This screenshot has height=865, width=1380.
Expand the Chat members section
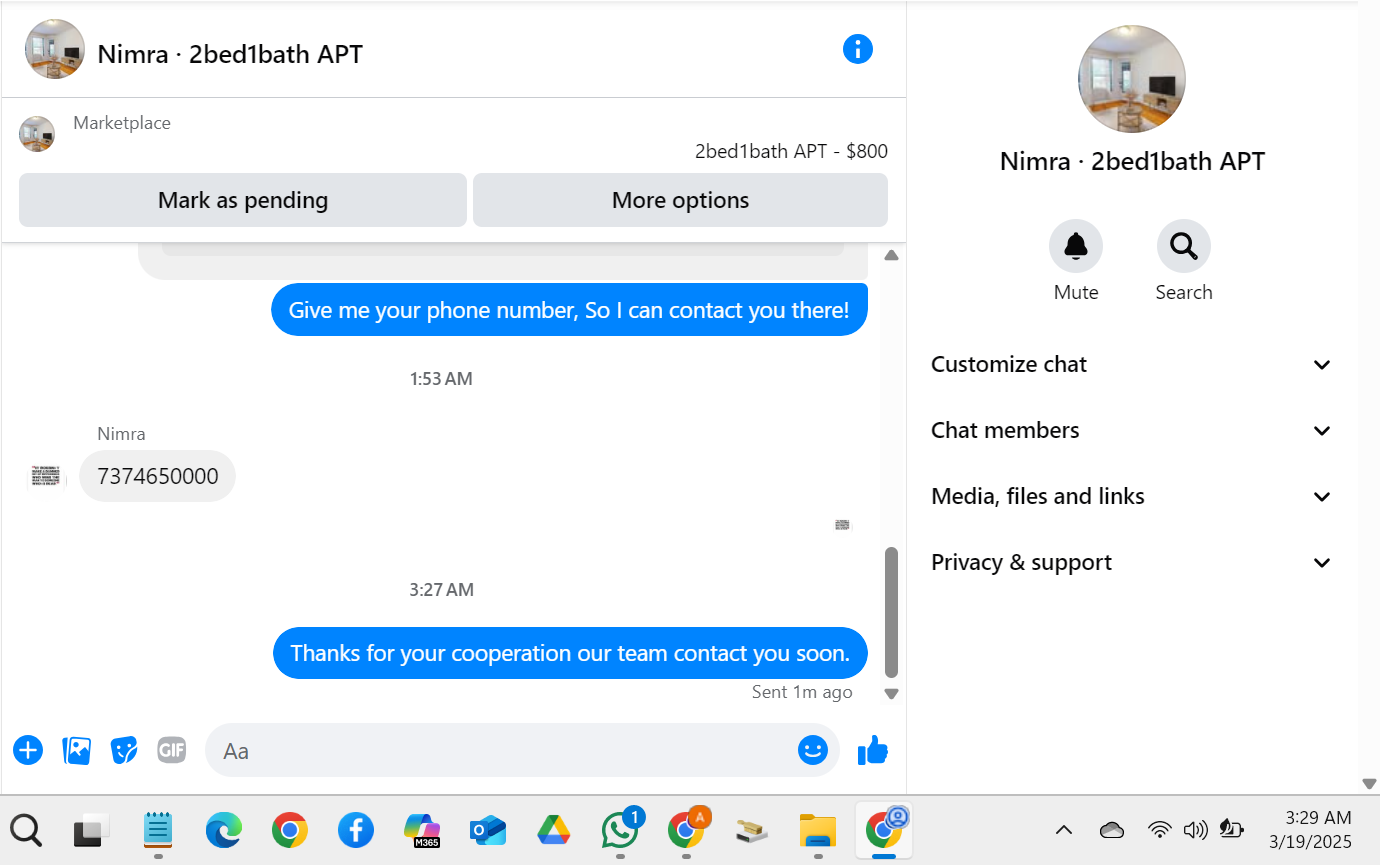(x=1132, y=431)
